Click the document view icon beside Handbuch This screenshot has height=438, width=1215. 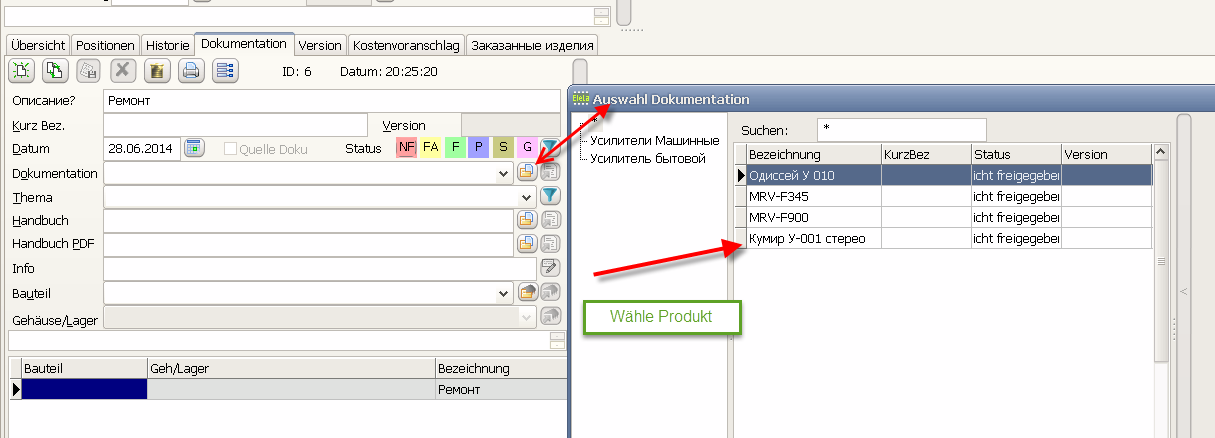[550, 219]
